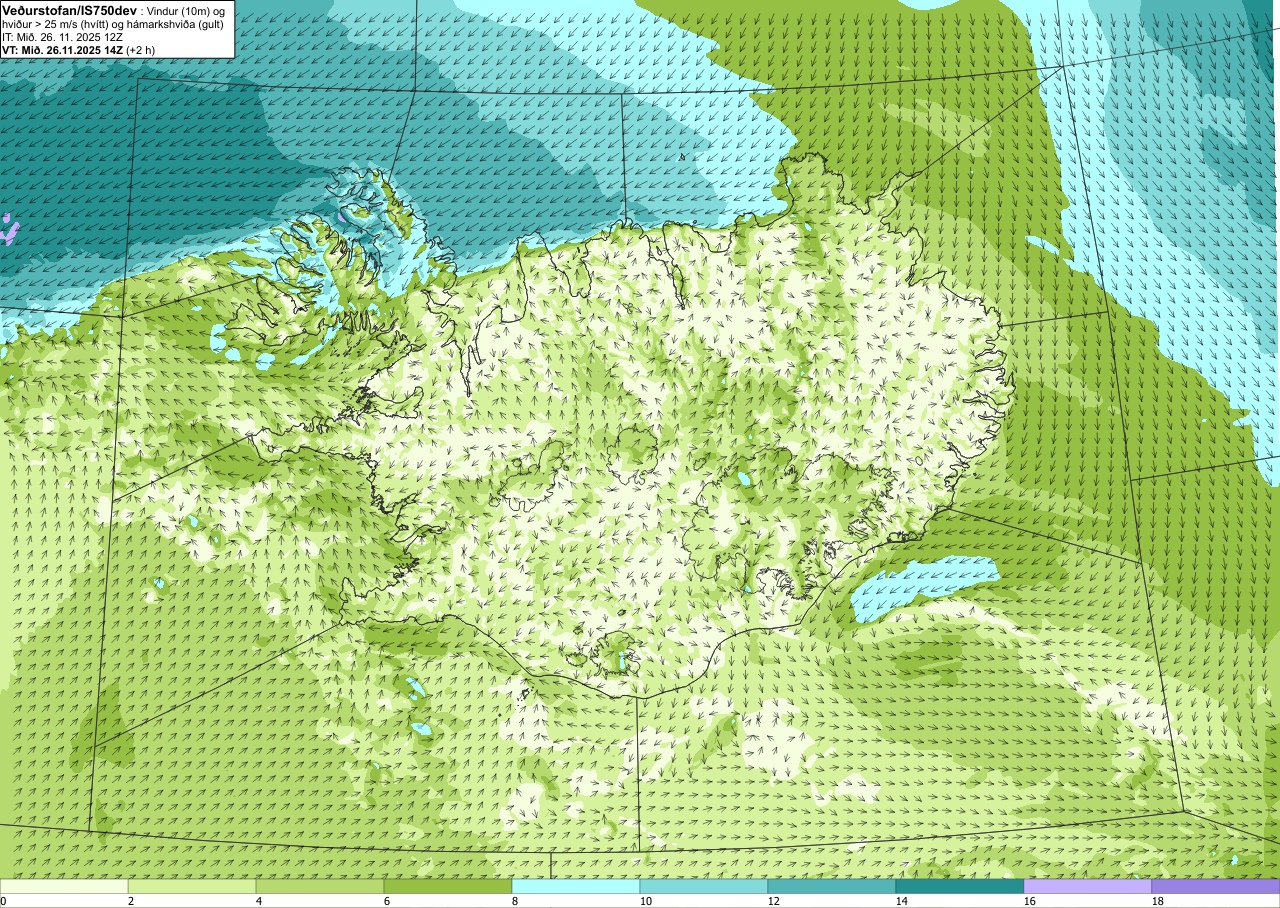Image resolution: width=1280 pixels, height=908 pixels.
Task: Click the "VT: Mið. 26.11.2025 14Z (+2 h)" line
Action: tap(78, 49)
